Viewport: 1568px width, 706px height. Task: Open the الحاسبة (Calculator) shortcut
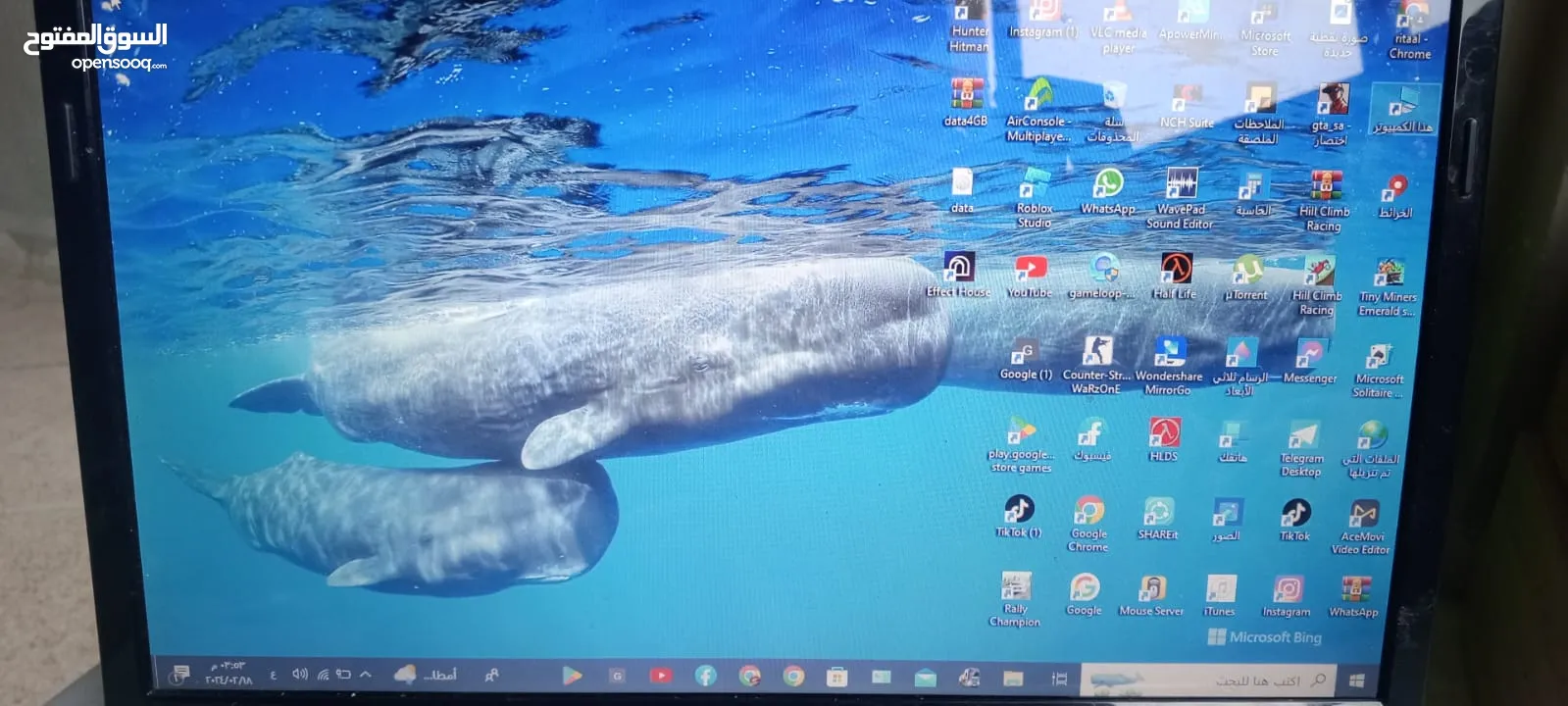(1252, 194)
